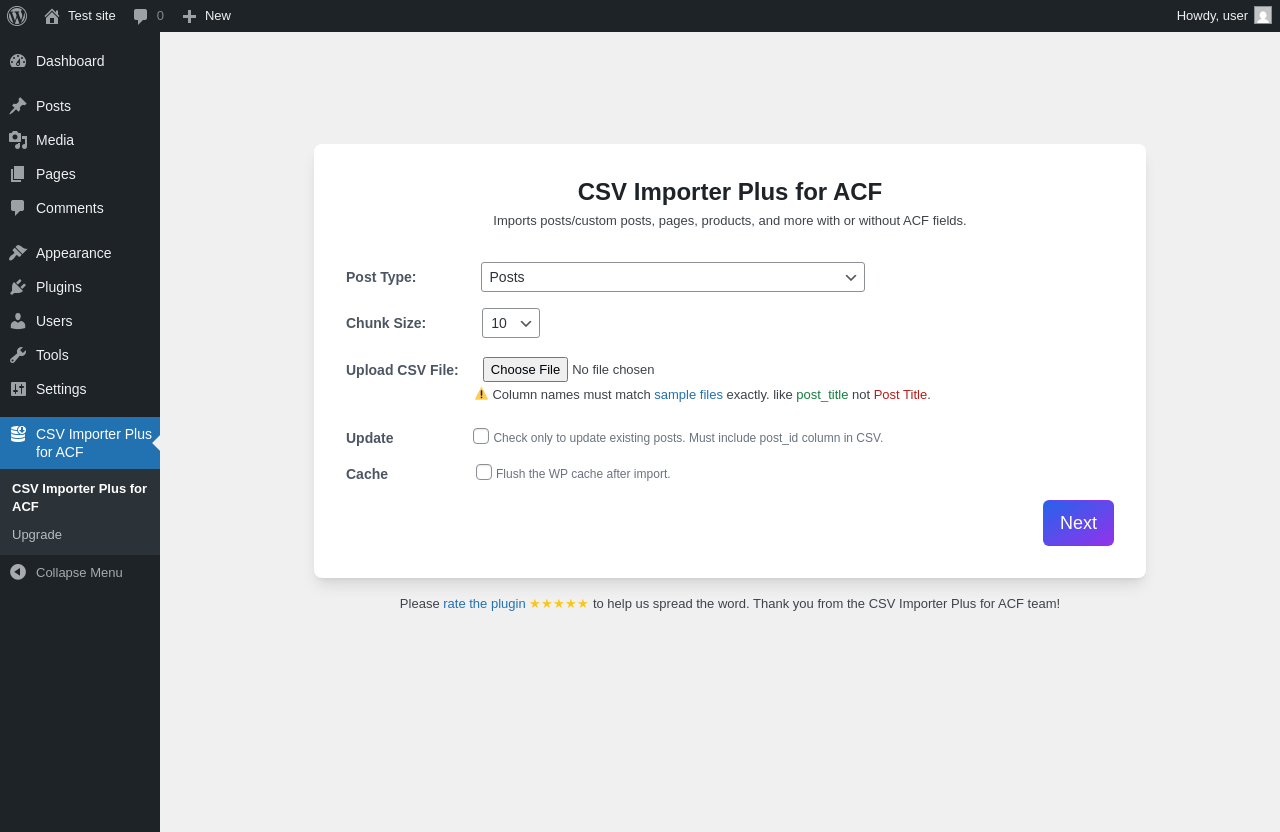Go to Appearance in the sidebar
The image size is (1280, 832).
(73, 253)
